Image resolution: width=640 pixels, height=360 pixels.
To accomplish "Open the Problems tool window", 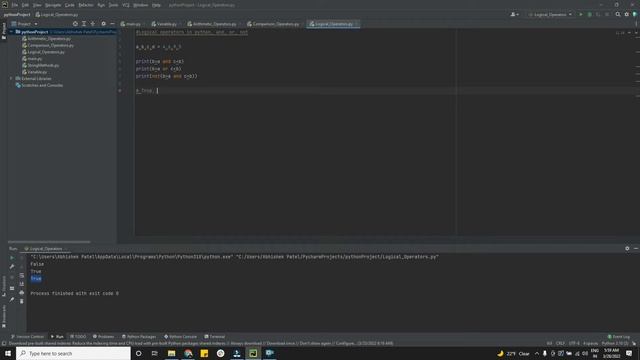I will (103, 337).
